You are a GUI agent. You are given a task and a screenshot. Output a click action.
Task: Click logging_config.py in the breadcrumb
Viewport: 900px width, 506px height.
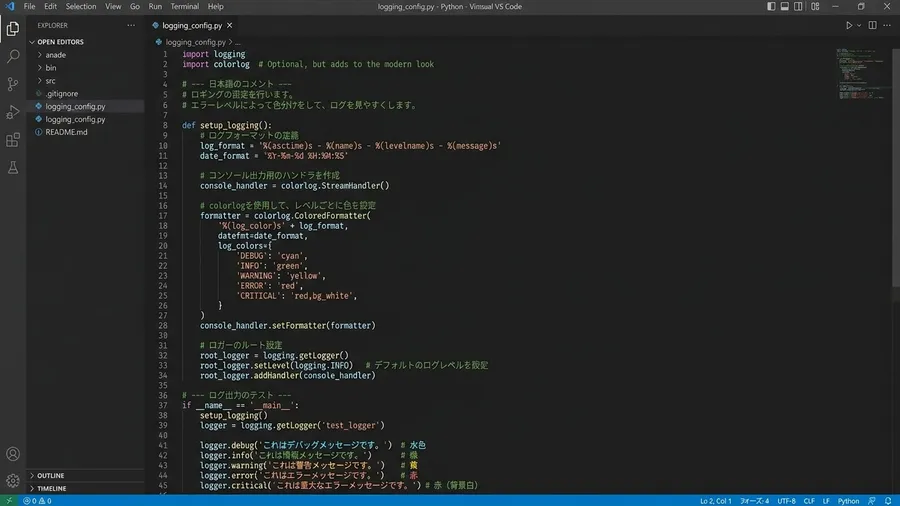pos(196,42)
